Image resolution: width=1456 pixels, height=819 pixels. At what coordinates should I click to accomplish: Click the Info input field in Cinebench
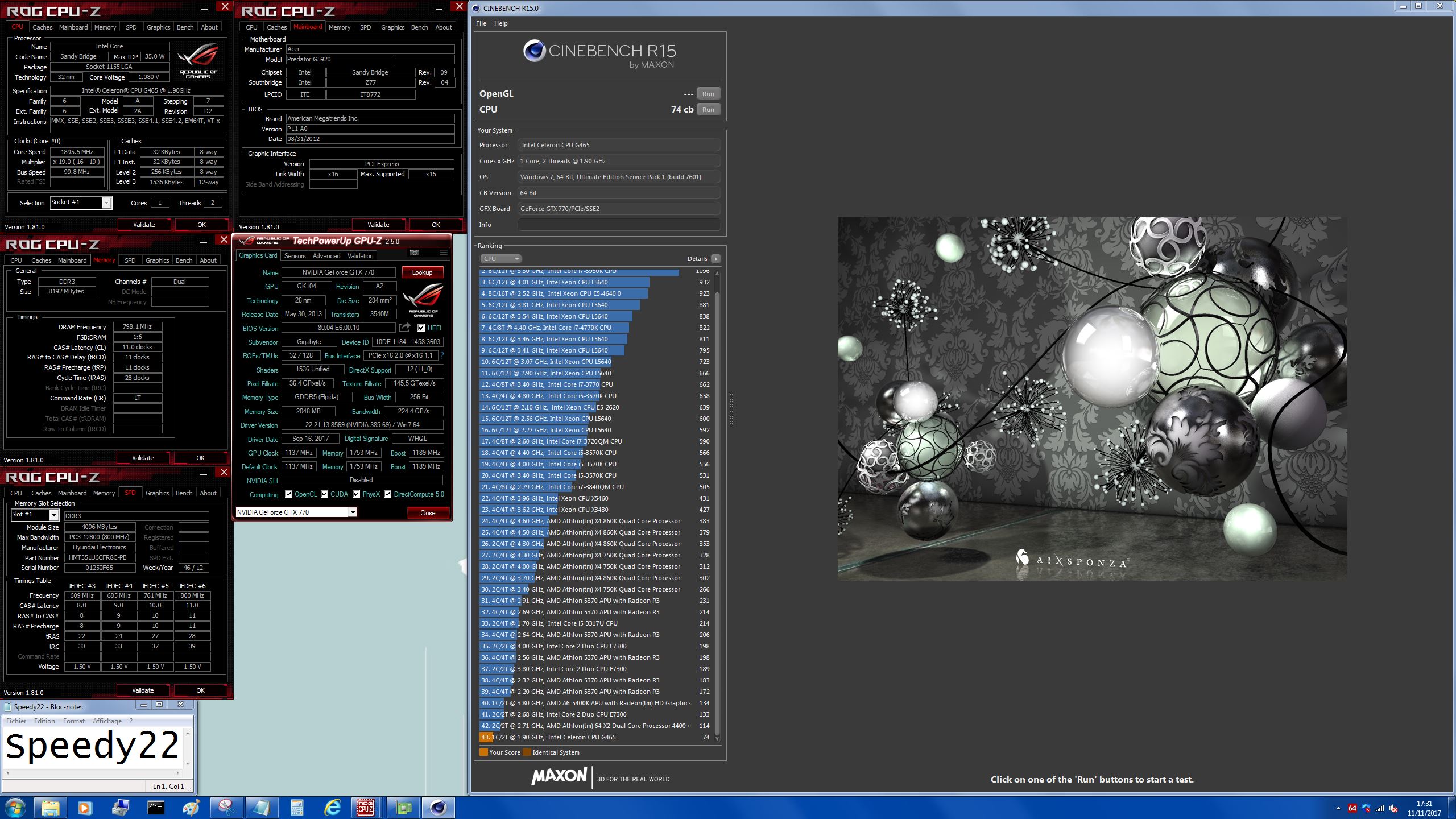point(619,225)
